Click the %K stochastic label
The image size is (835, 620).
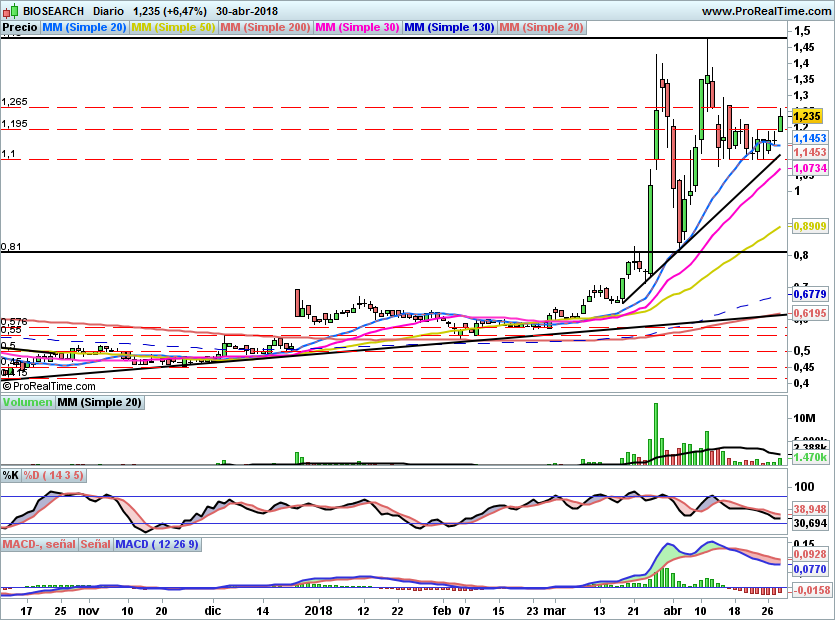pyautogui.click(x=11, y=474)
